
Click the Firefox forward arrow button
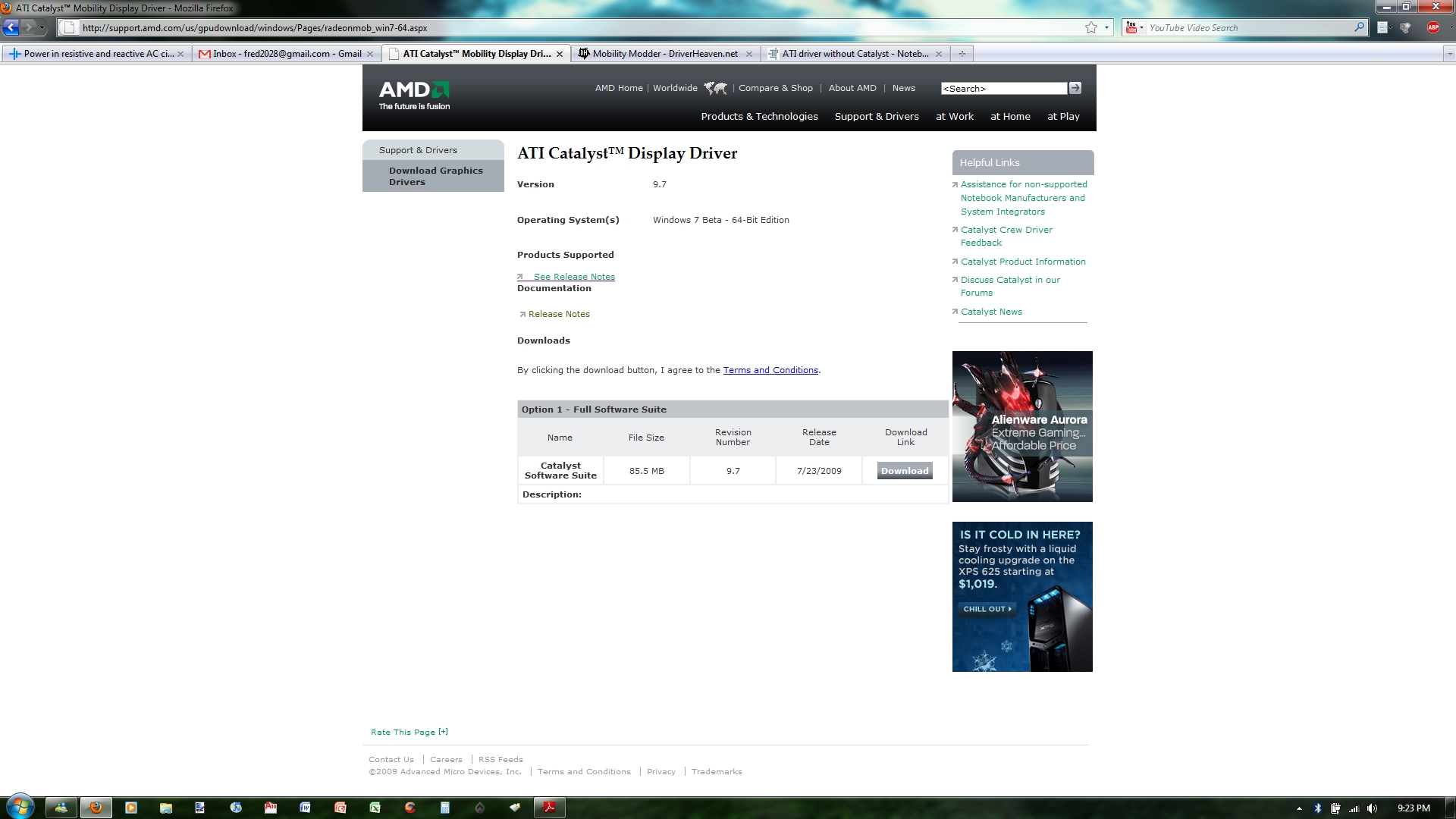point(29,28)
